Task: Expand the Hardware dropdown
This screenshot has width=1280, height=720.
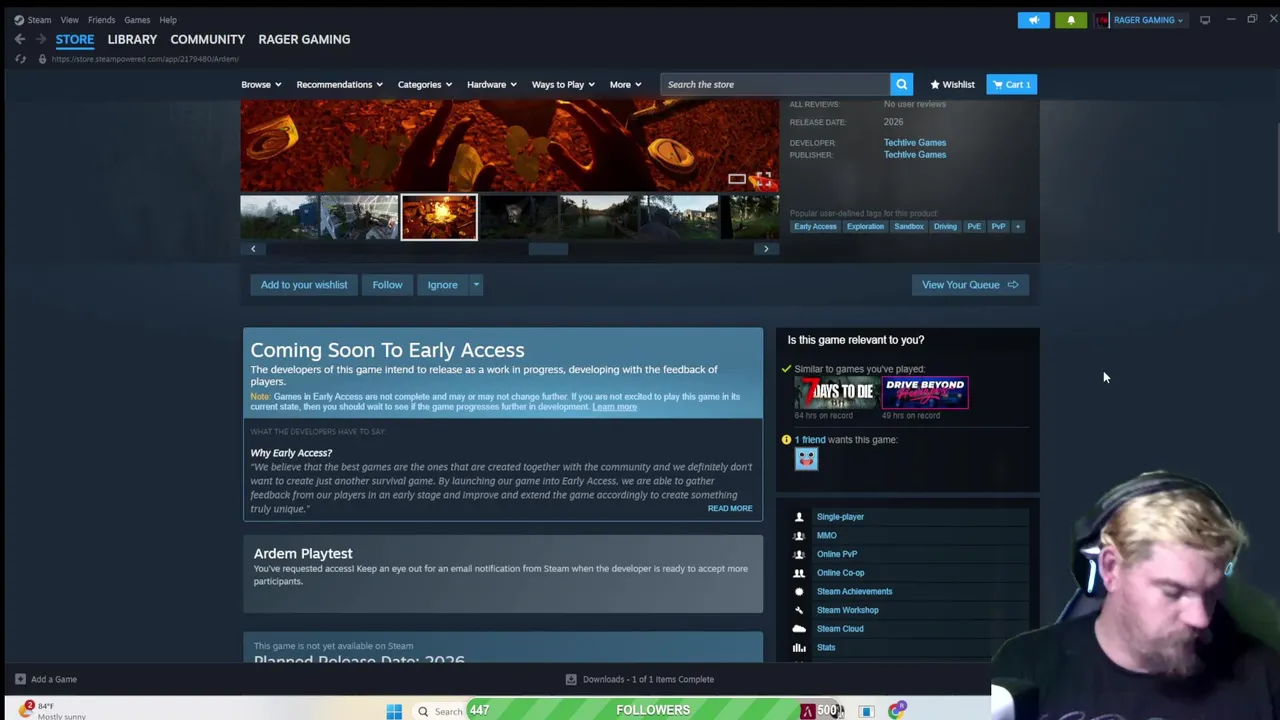Action: click(492, 84)
